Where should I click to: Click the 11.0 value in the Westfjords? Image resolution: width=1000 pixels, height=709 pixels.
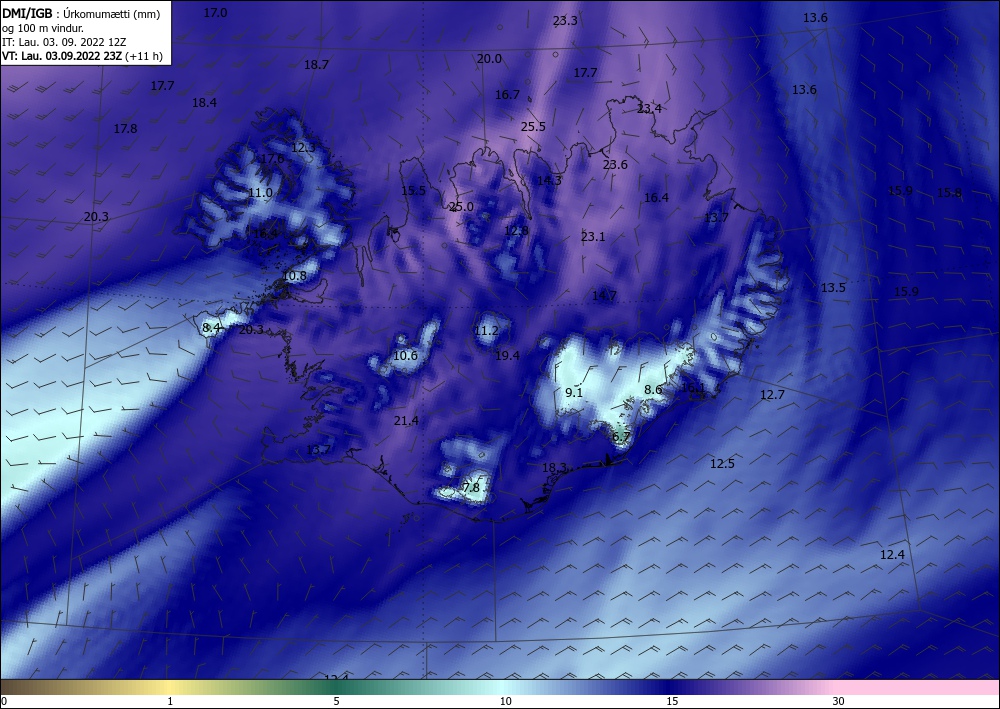pyautogui.click(x=260, y=193)
